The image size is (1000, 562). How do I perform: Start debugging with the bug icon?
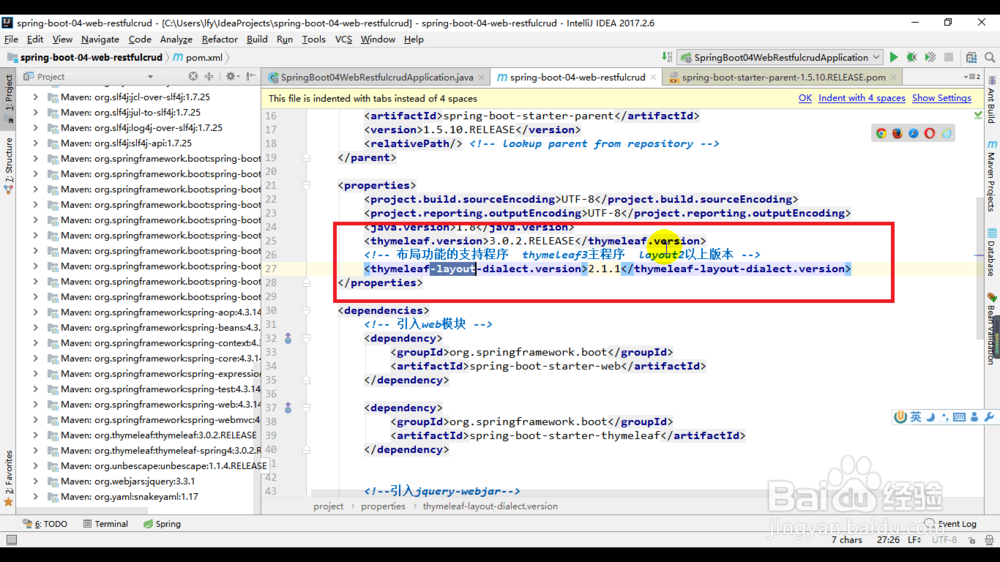coord(912,57)
